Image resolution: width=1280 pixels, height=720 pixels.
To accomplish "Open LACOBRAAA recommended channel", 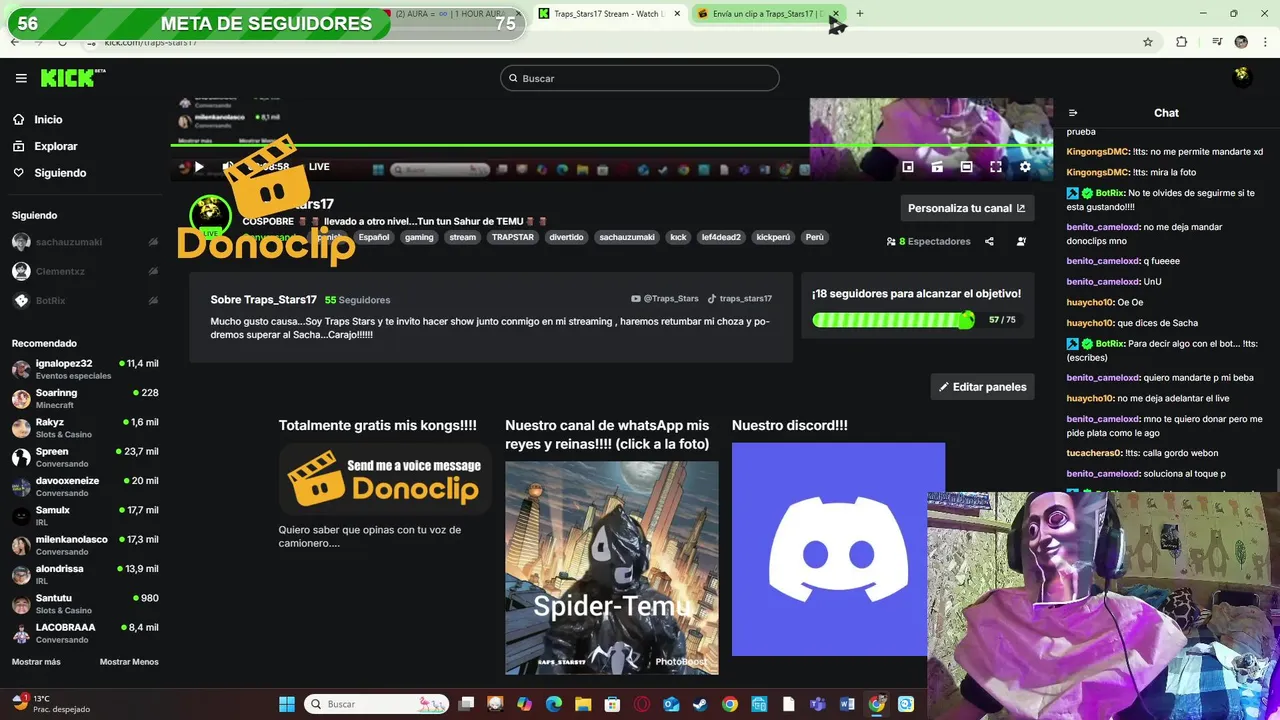I will (x=85, y=633).
